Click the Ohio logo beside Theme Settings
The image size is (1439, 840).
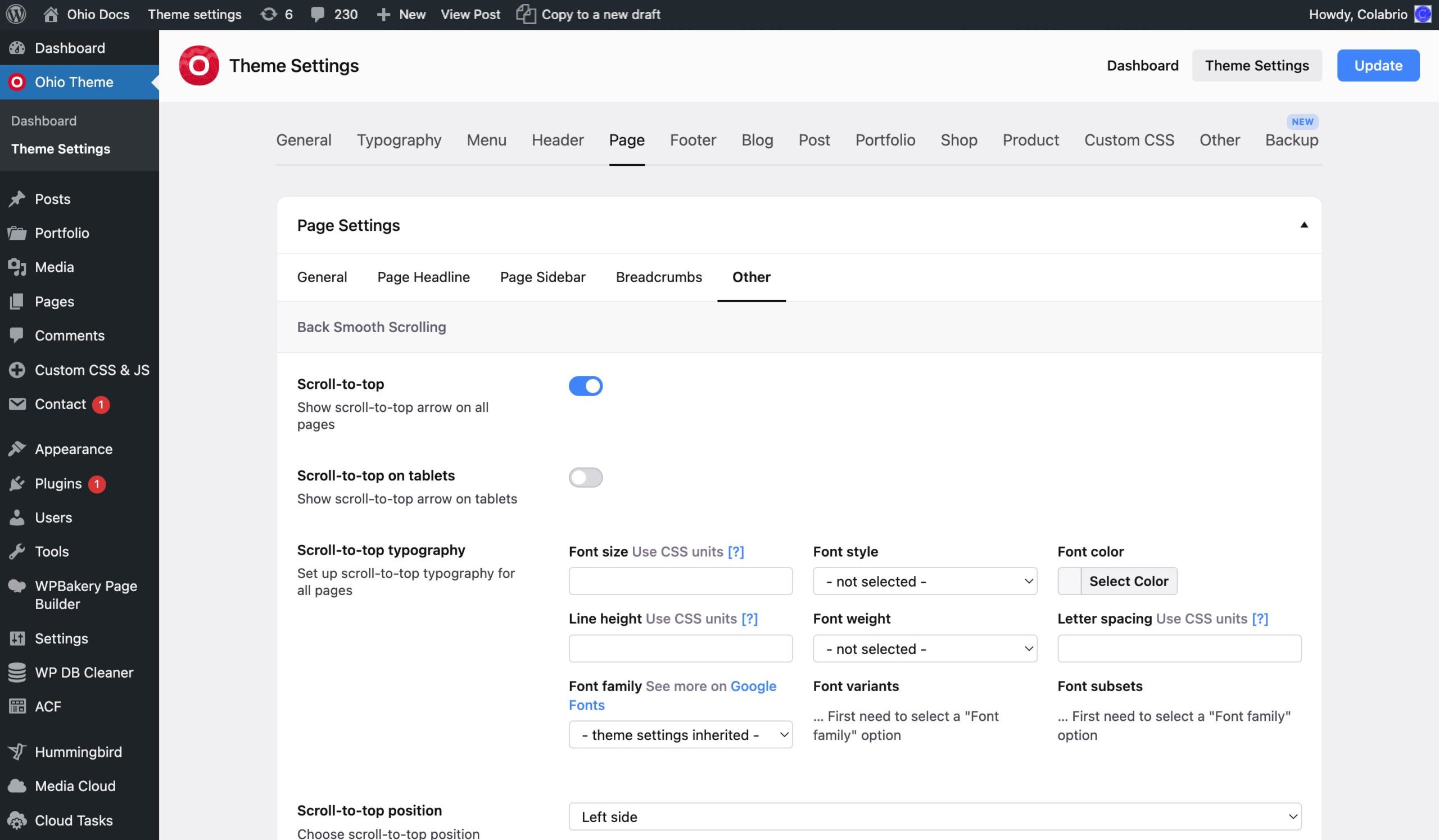coord(199,66)
